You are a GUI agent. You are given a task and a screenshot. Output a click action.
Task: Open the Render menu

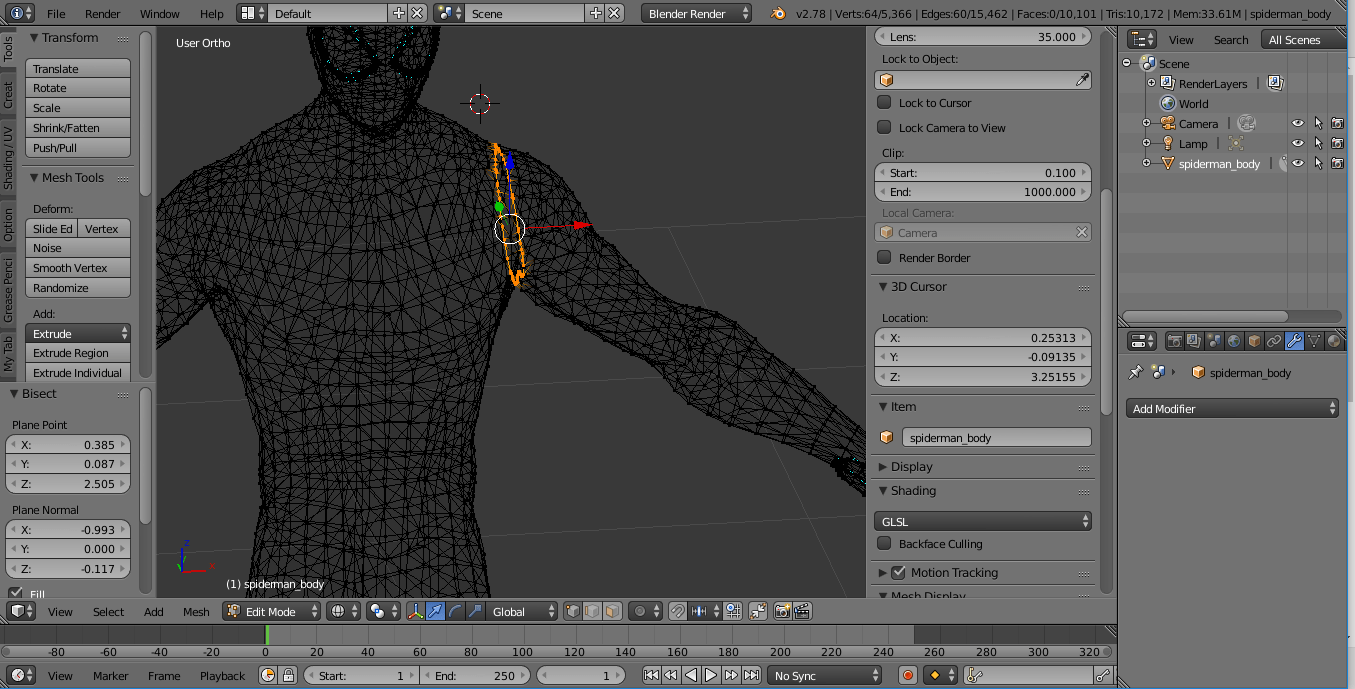click(x=102, y=14)
